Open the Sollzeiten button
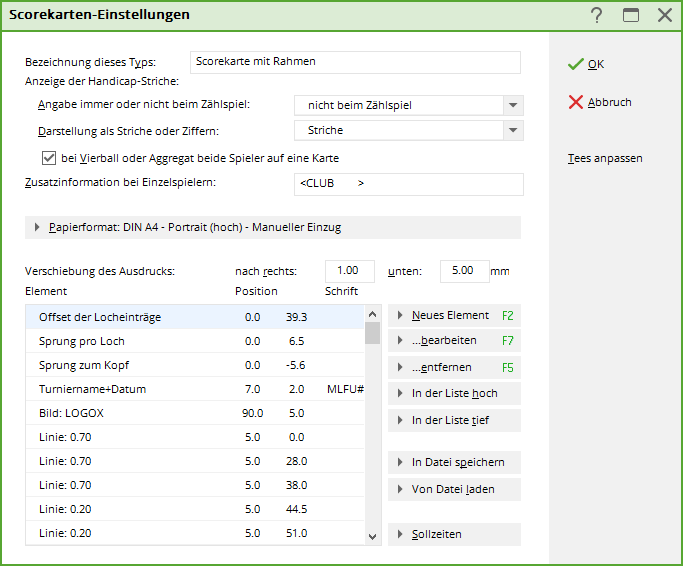The height and width of the screenshot is (566, 683). coord(454,534)
